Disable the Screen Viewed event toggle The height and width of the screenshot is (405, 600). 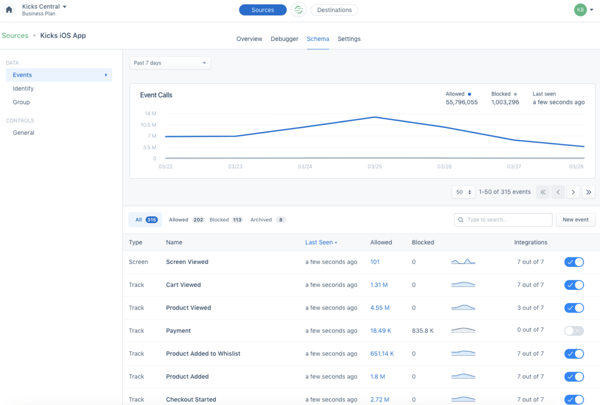574,262
